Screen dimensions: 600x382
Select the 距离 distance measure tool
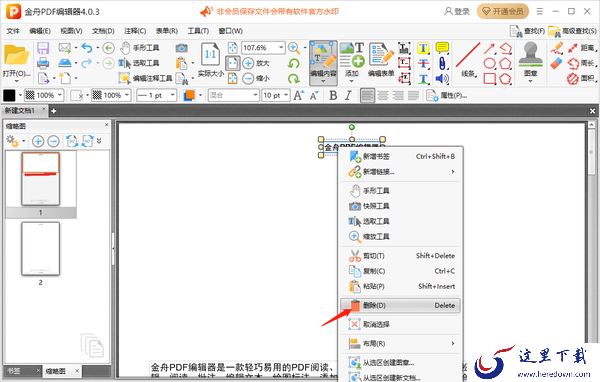point(582,48)
